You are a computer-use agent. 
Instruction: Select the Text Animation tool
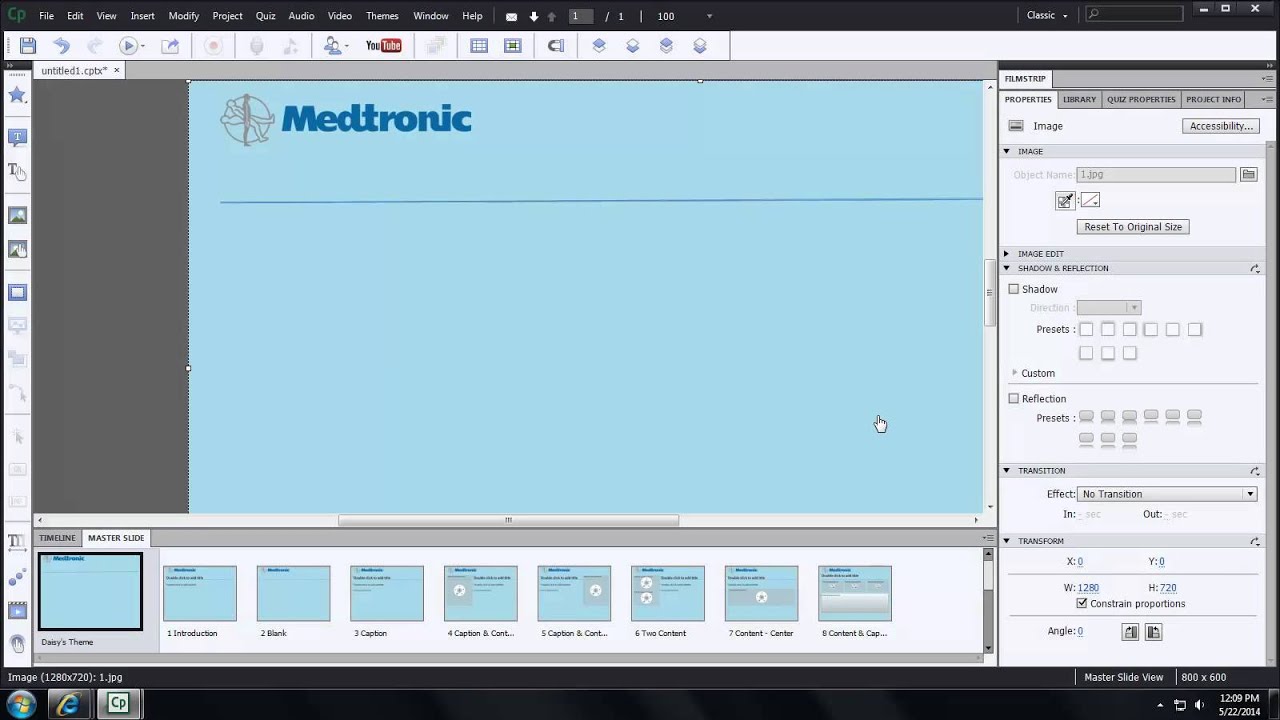pos(17,542)
